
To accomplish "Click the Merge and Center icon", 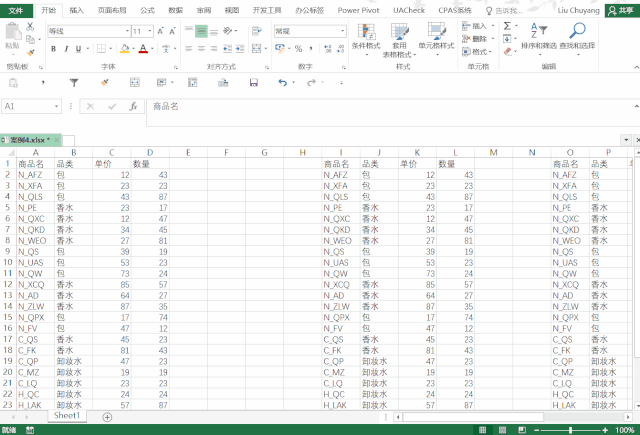I will point(256,49).
